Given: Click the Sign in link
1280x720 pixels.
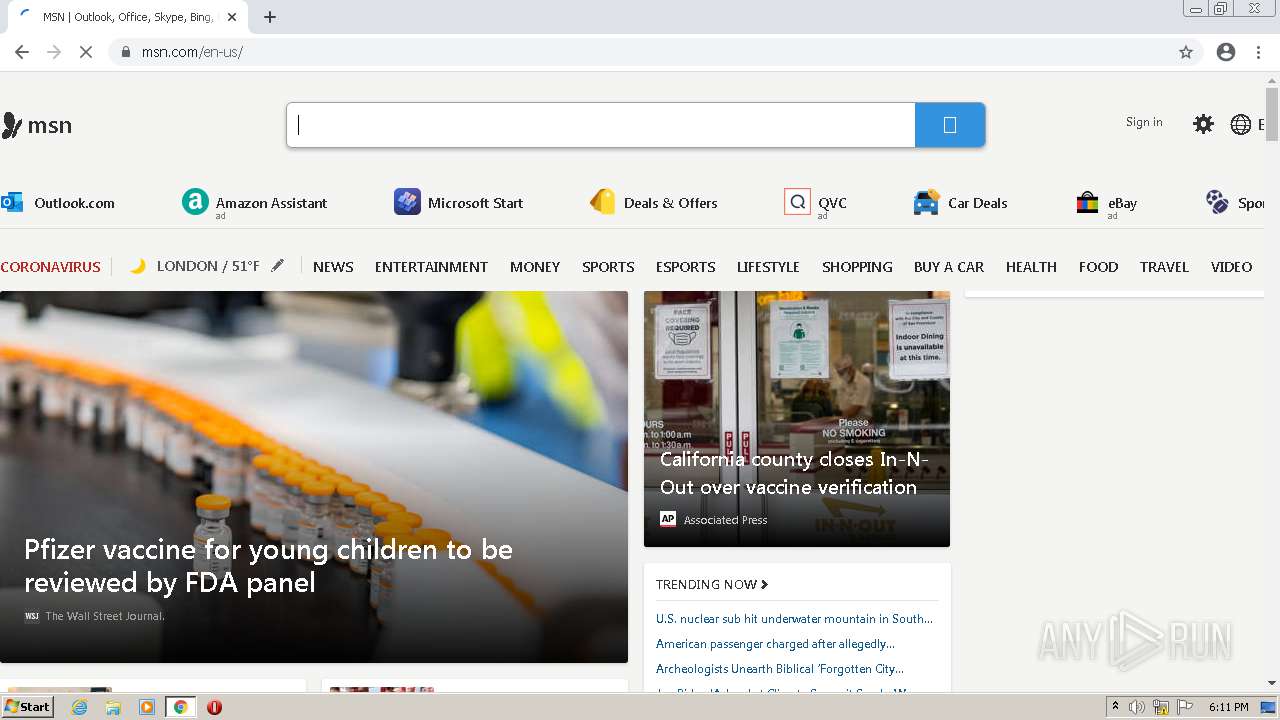Looking at the screenshot, I should coord(1144,122).
